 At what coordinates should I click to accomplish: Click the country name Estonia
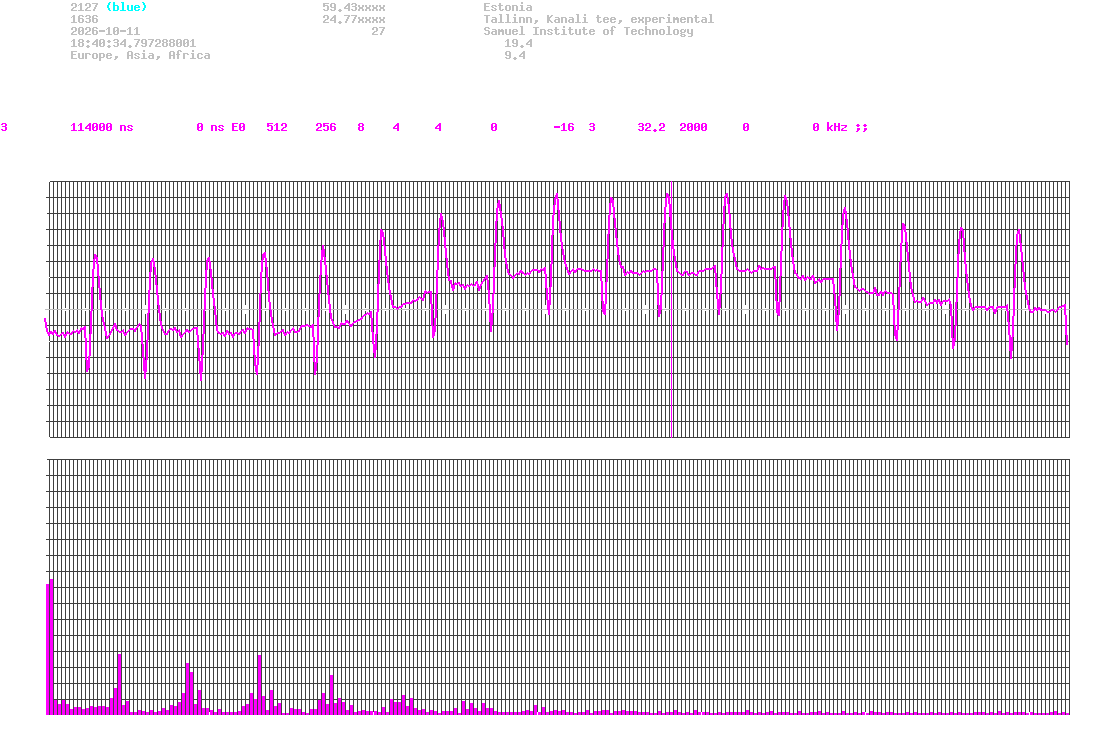[x=508, y=7]
